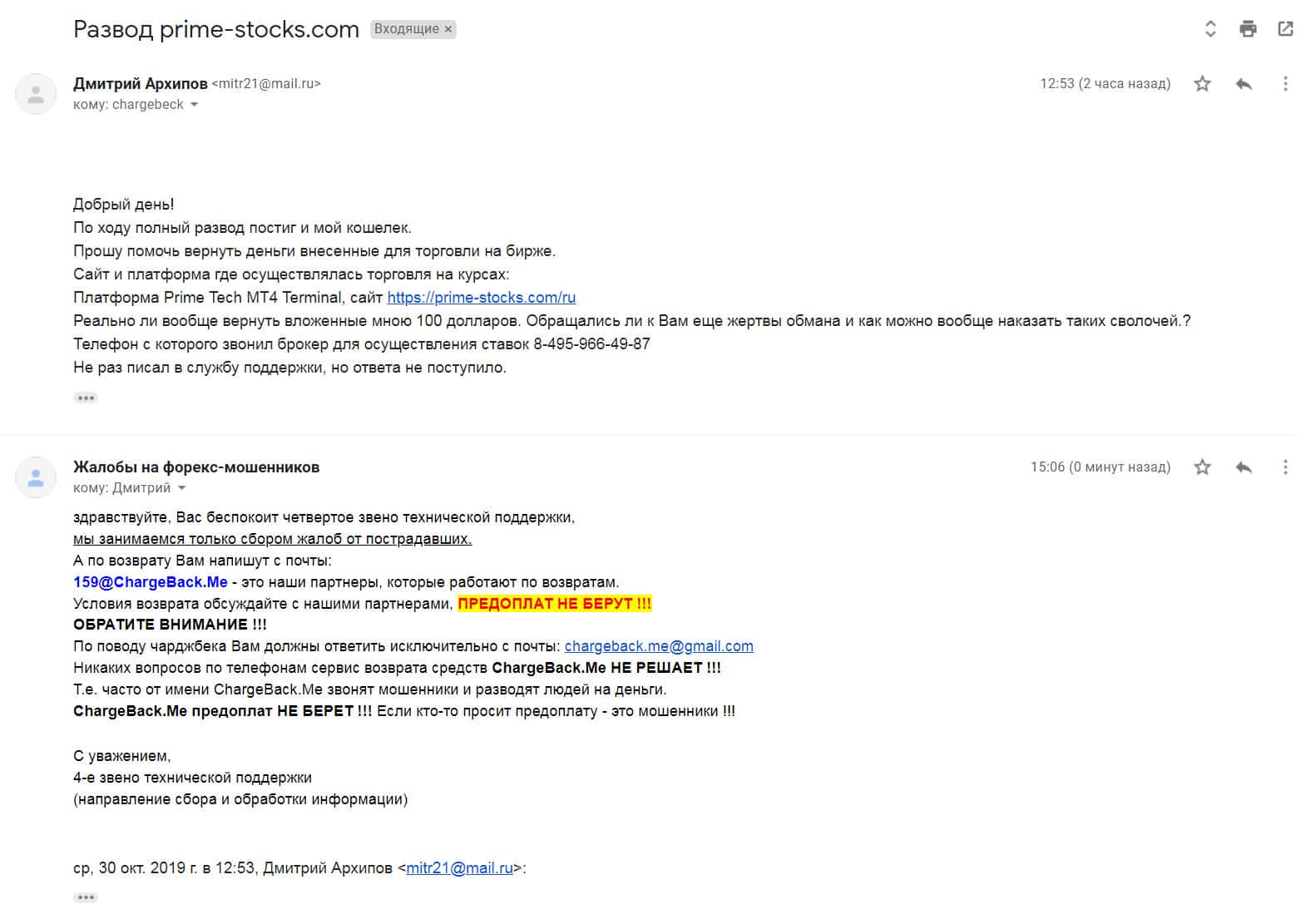The image size is (1311, 924).
Task: Click the Жалобы на форекс-мошенников sender avatar
Action: point(36,477)
